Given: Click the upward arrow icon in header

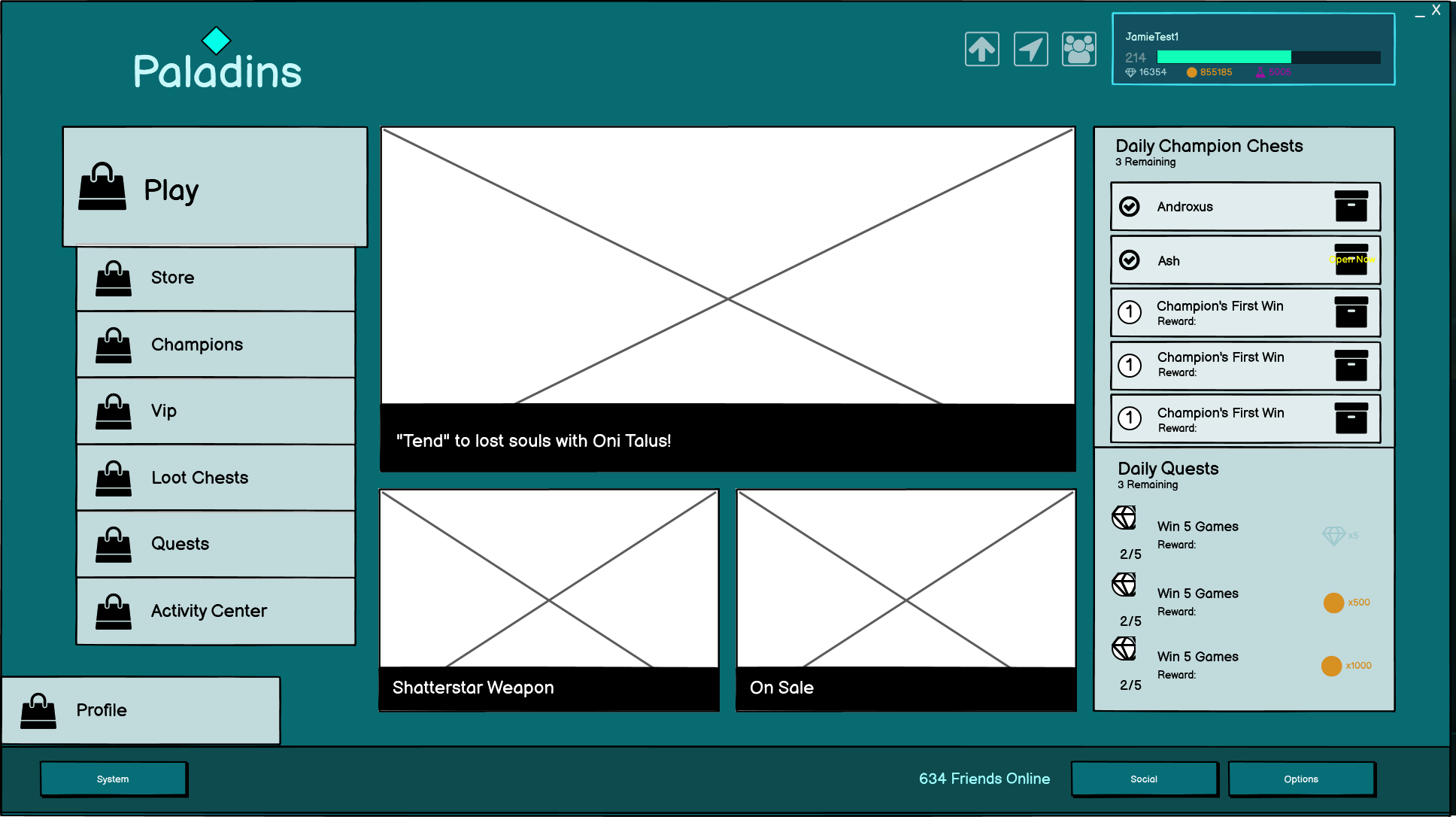Looking at the screenshot, I should point(981,50).
